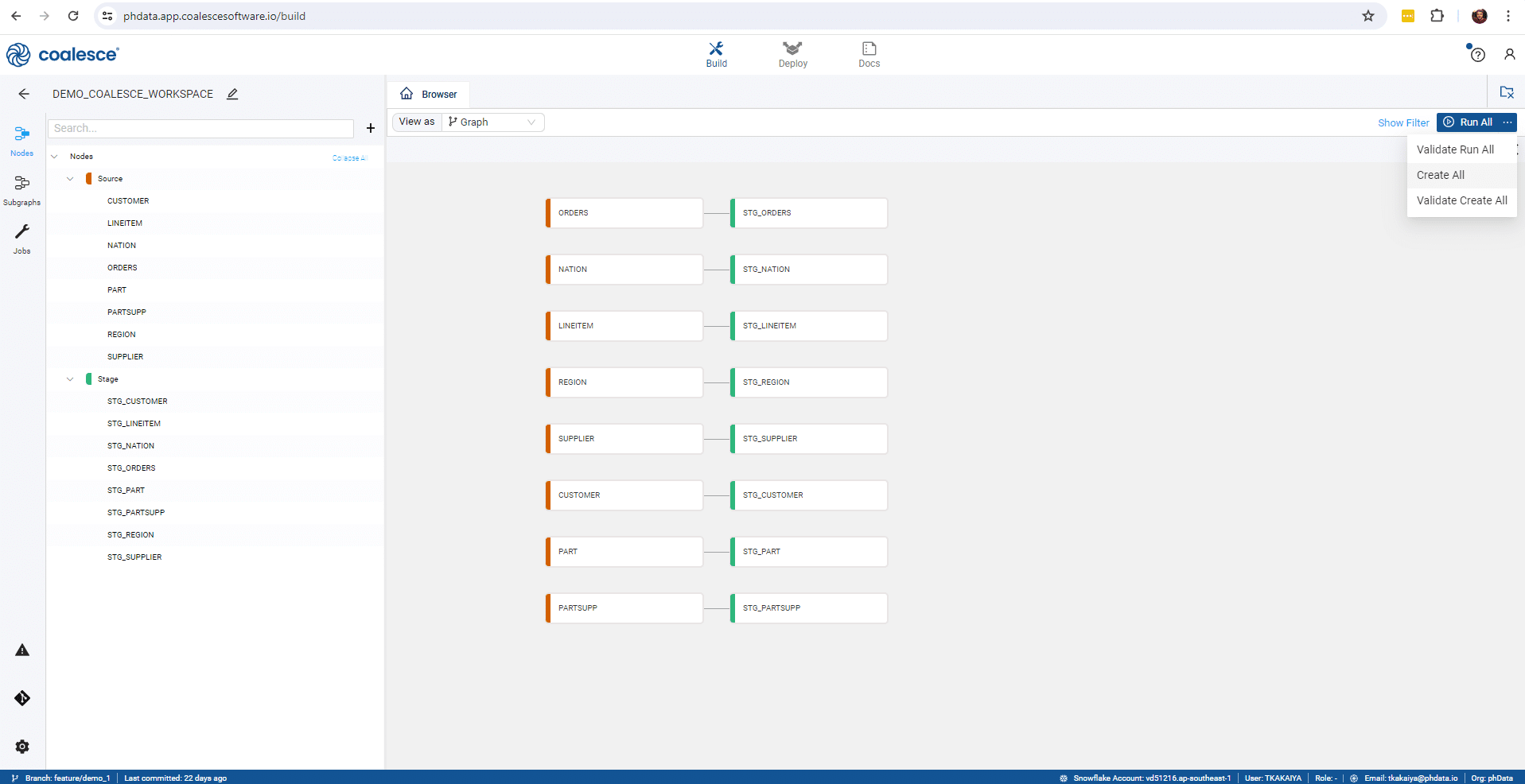Open the help question mark icon

tap(1477, 54)
